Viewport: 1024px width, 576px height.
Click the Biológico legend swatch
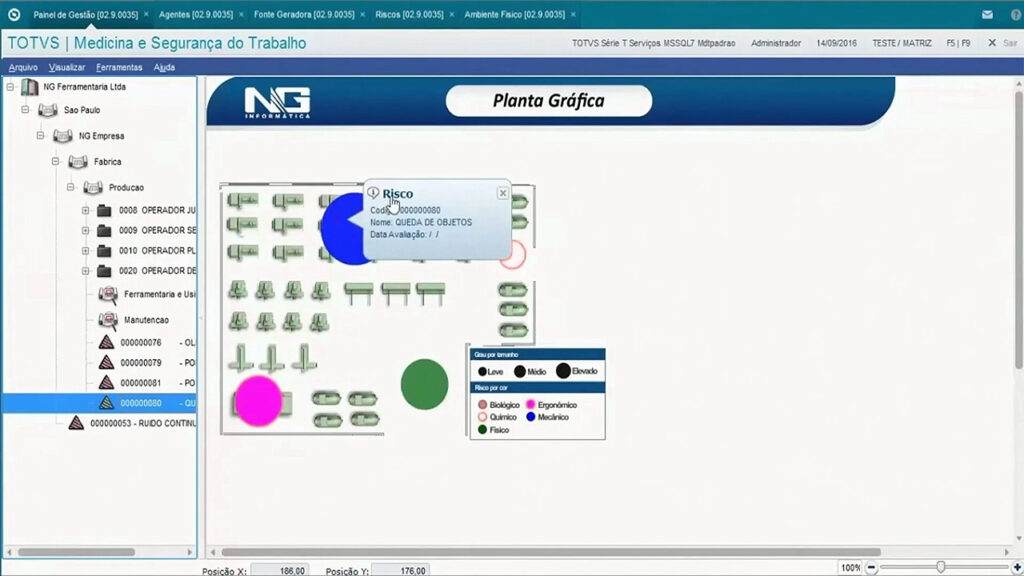(x=483, y=405)
